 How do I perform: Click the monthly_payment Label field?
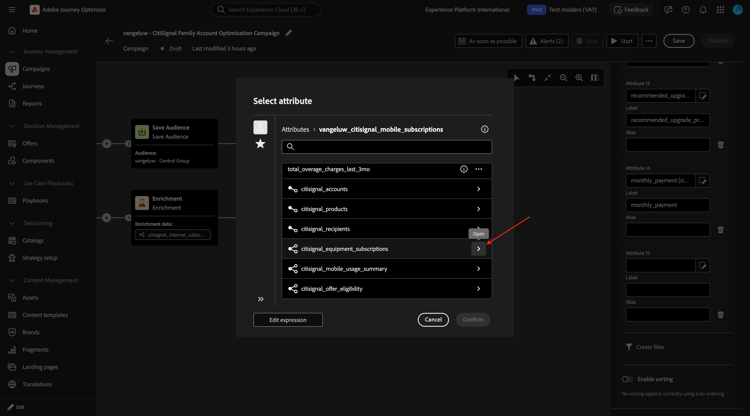pos(668,205)
